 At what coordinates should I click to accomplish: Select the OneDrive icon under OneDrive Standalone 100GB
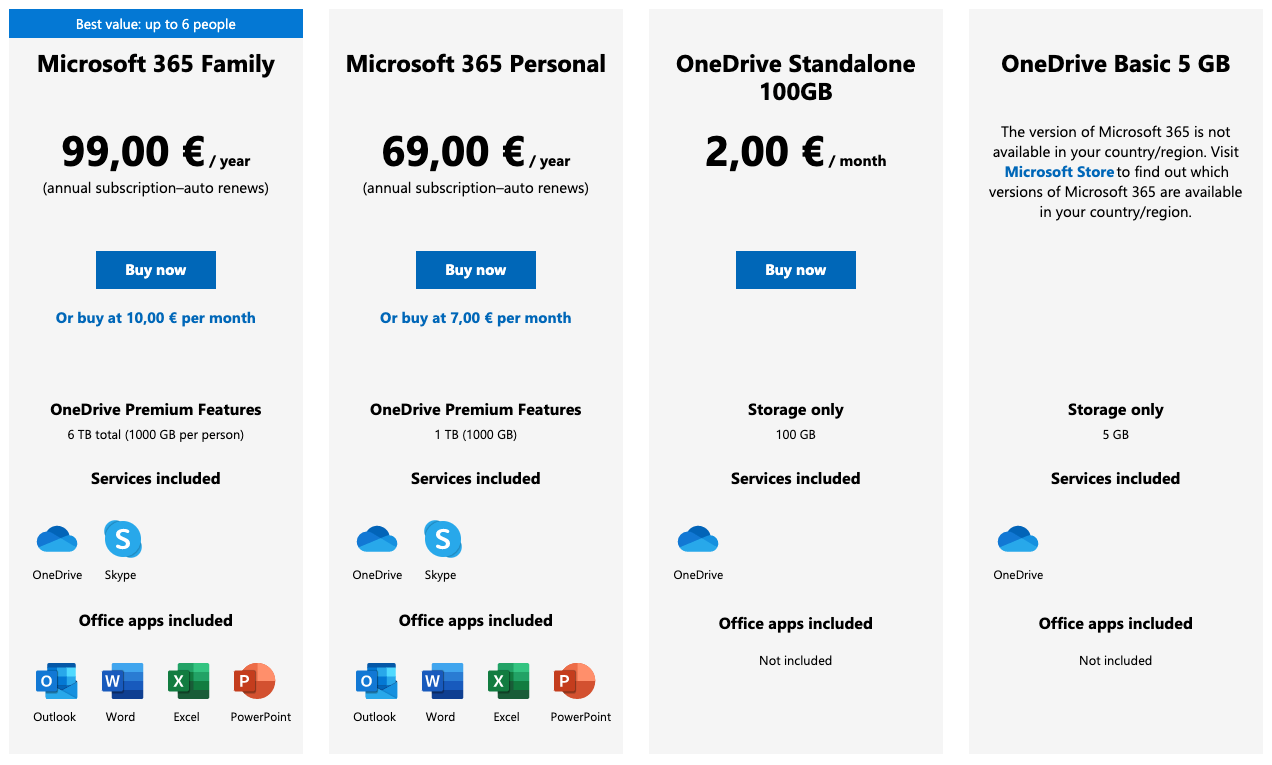[698, 538]
